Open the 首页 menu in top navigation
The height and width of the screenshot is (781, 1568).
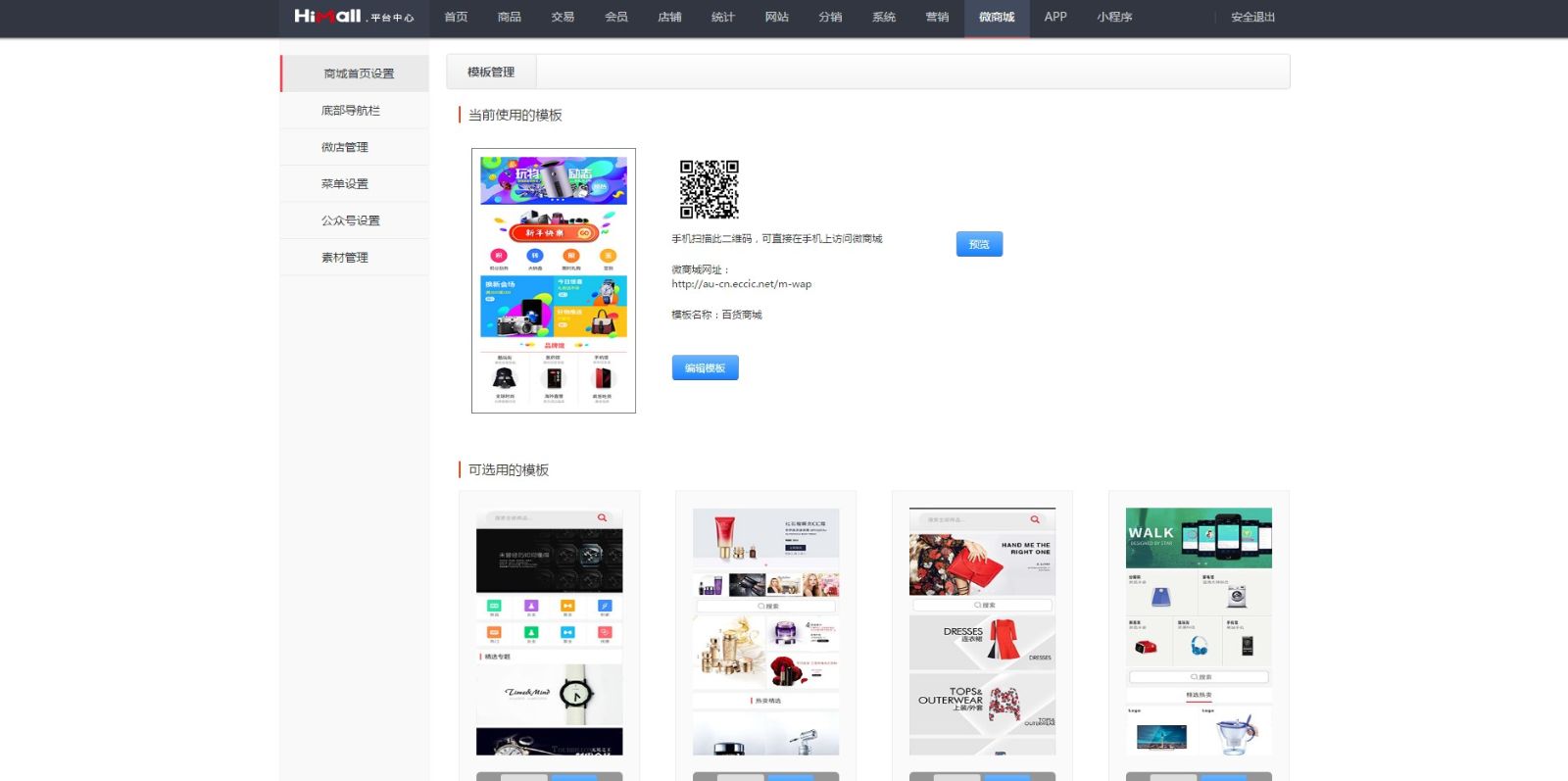point(456,17)
